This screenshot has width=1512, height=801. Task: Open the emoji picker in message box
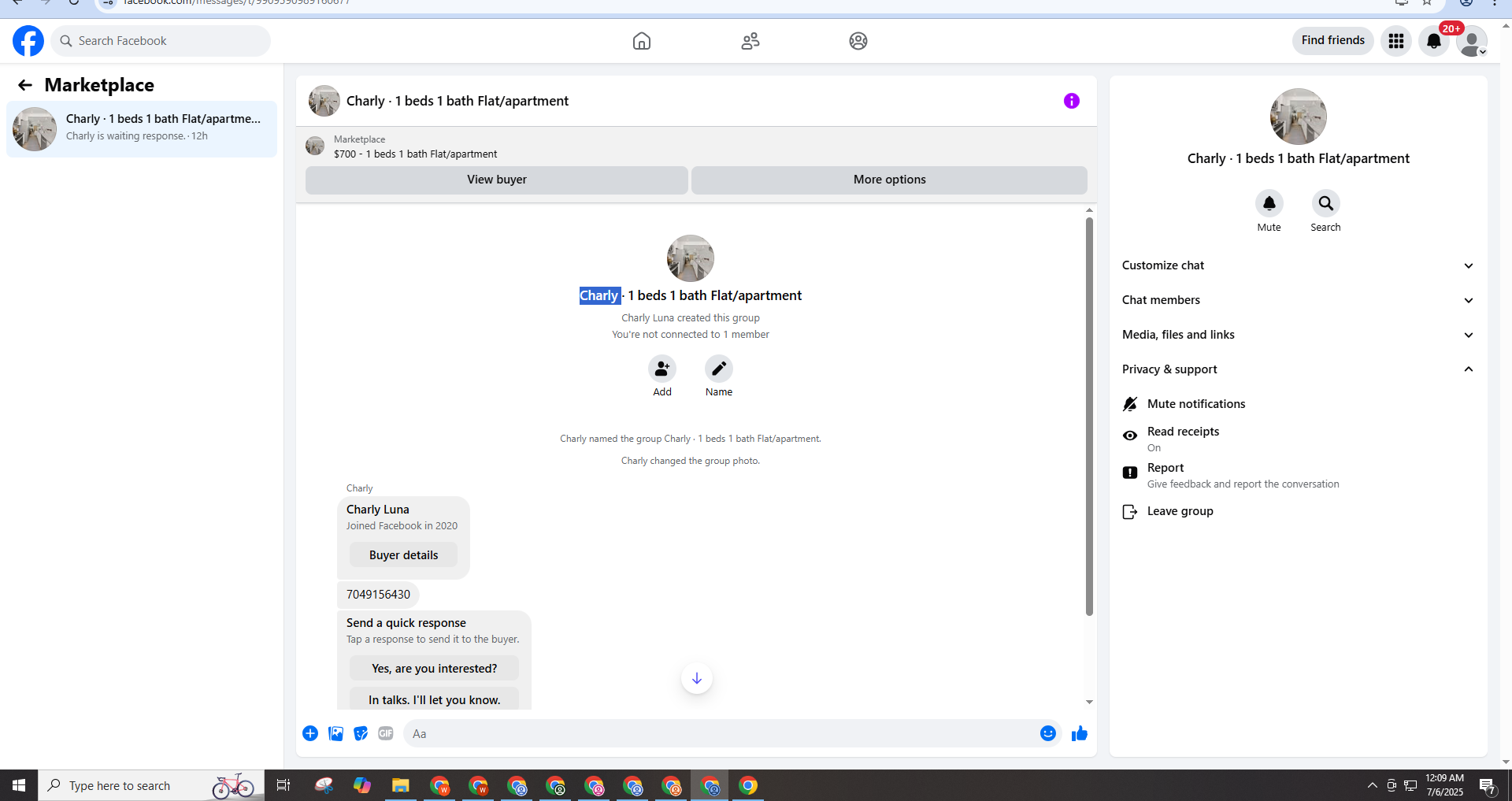[x=1048, y=733]
